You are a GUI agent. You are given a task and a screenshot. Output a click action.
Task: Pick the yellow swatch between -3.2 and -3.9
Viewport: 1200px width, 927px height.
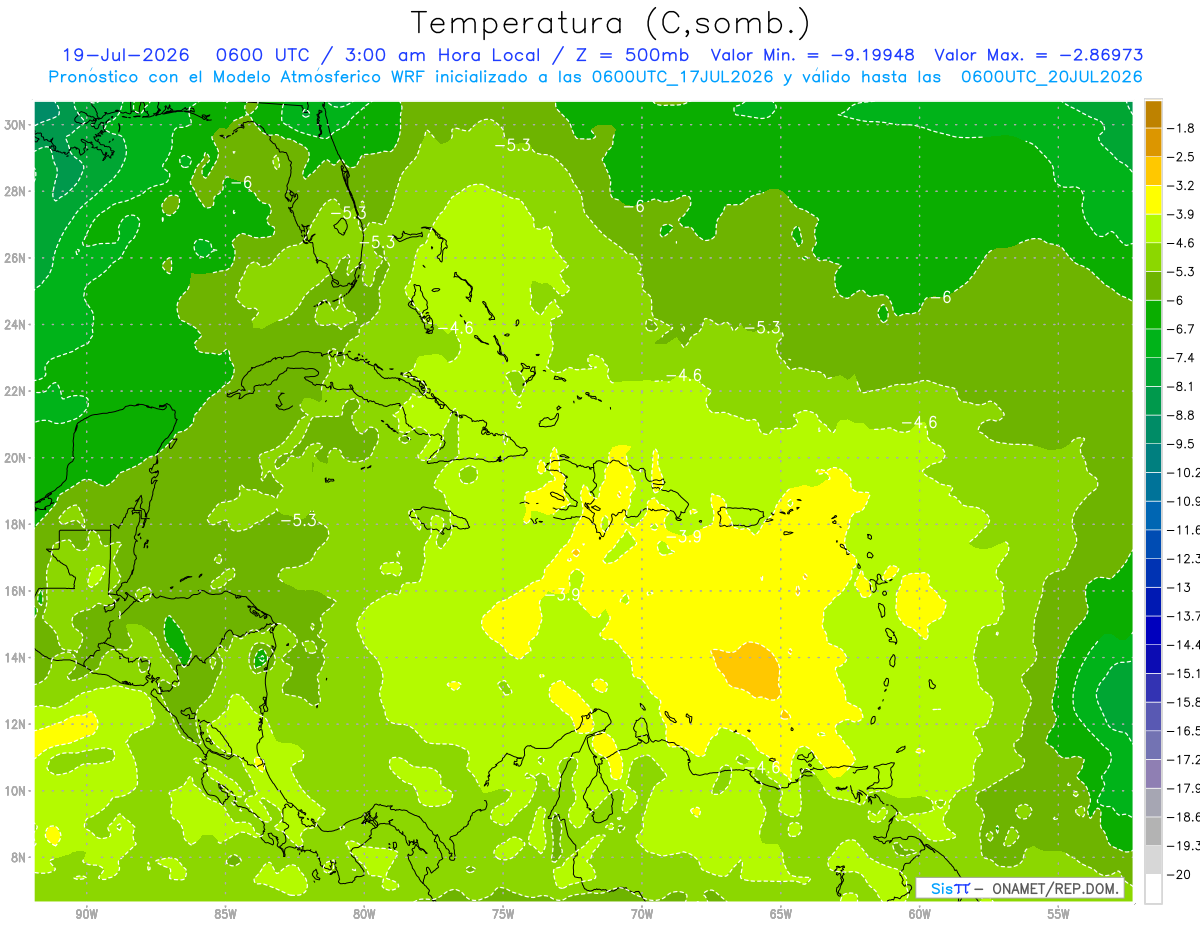1153,200
